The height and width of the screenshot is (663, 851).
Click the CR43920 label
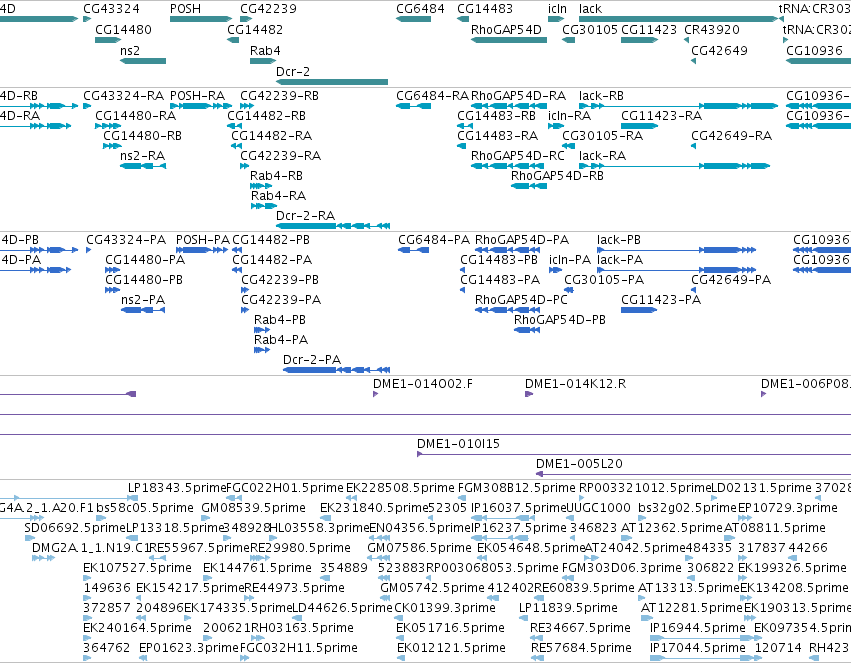click(712, 29)
